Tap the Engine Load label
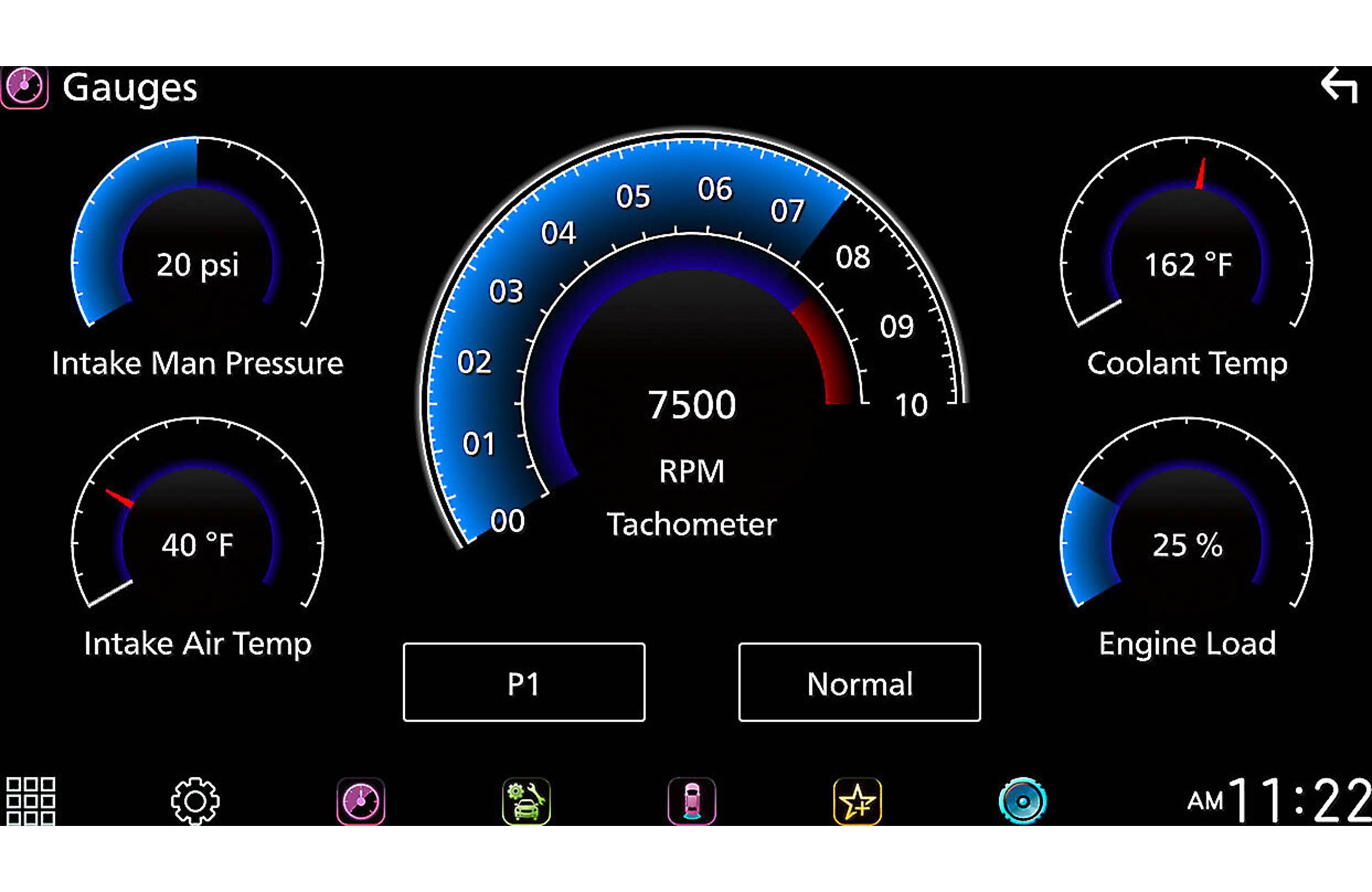 coord(1187,644)
